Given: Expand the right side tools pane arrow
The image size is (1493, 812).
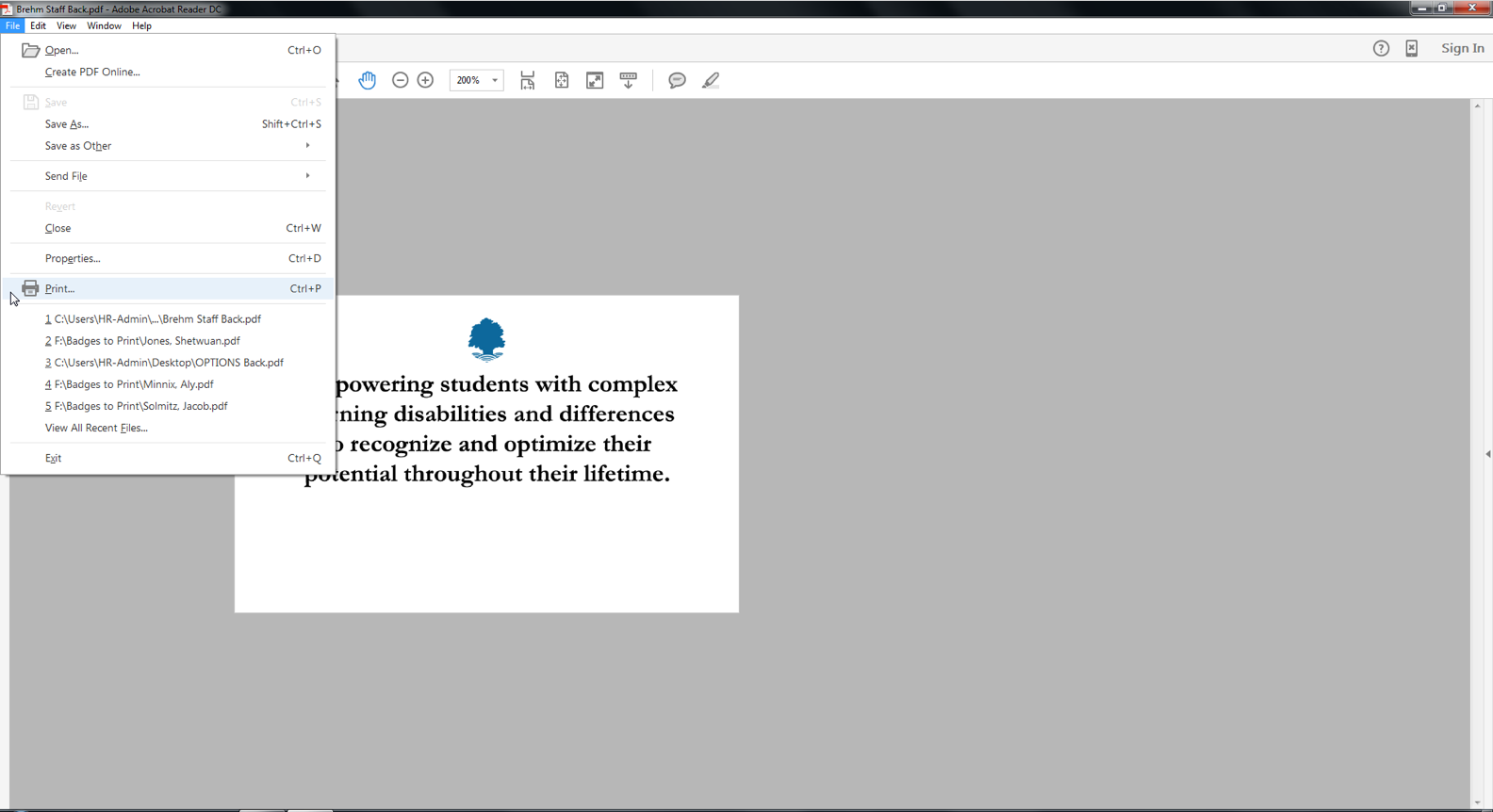Looking at the screenshot, I should 1487,454.
